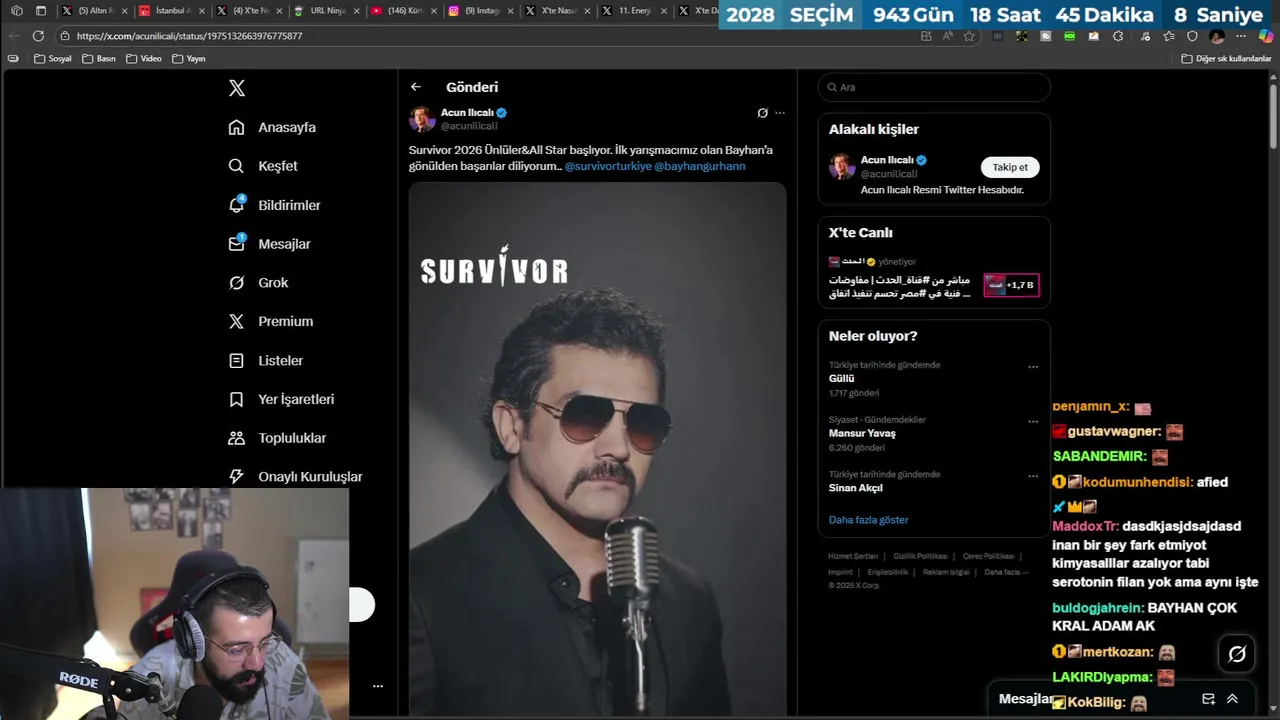Switch to the (9) Instagram browser tab
The image size is (1280, 720).
point(480,11)
